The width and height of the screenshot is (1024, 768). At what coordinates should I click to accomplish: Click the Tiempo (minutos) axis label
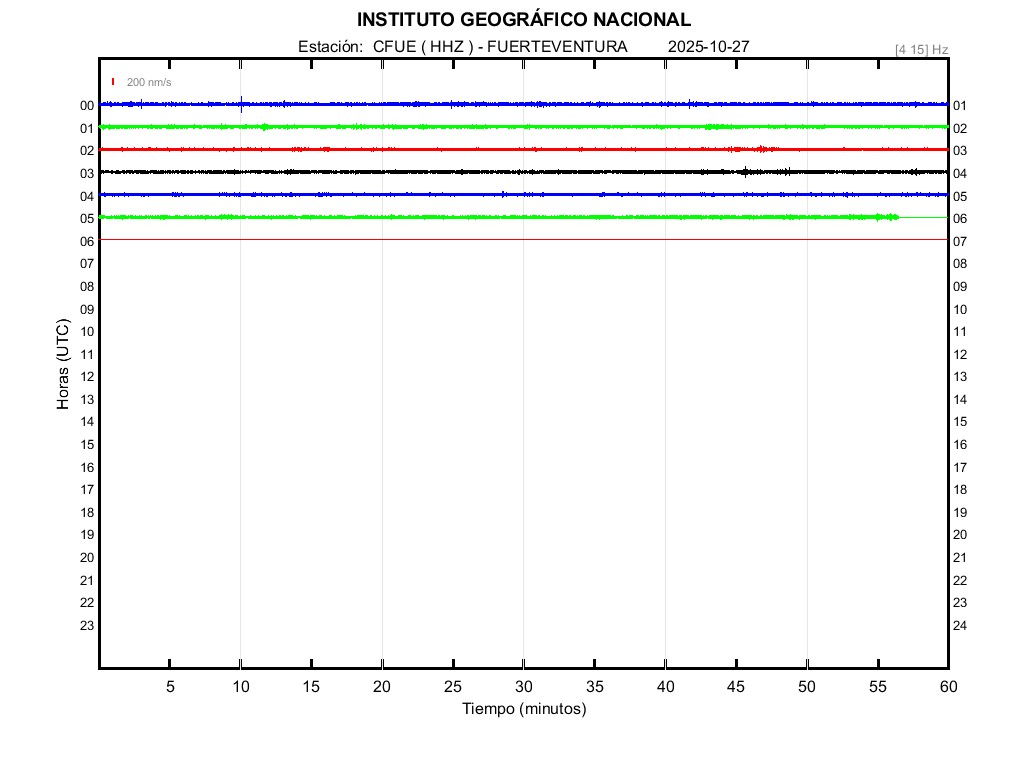point(523,709)
